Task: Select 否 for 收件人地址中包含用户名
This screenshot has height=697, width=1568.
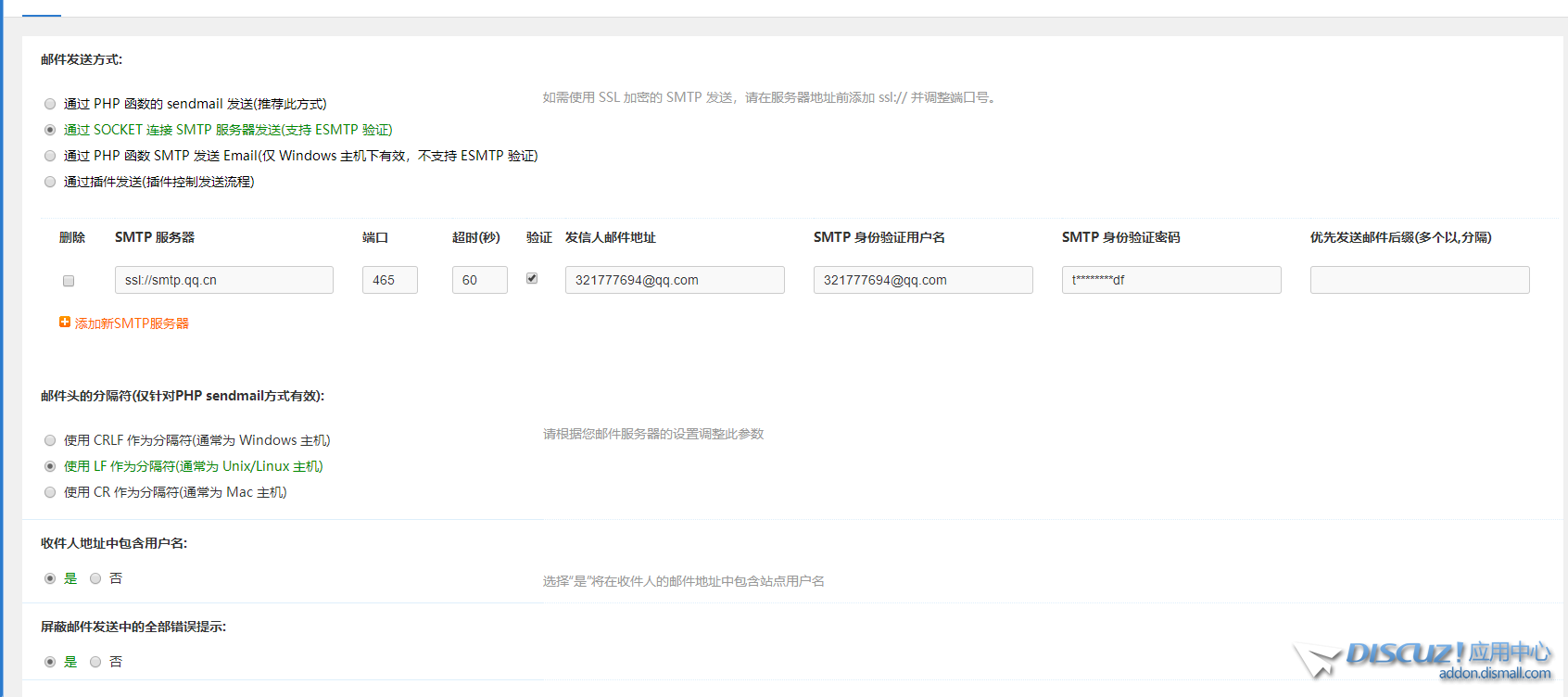Action: coord(95,578)
